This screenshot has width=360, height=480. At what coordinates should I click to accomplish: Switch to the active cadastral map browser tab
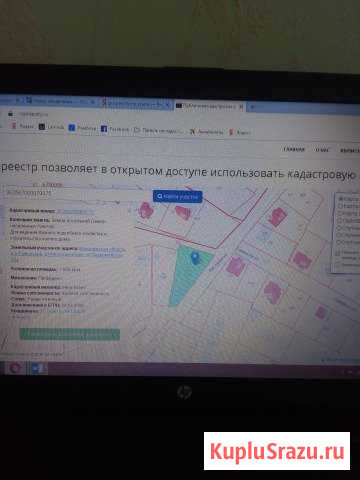click(210, 106)
